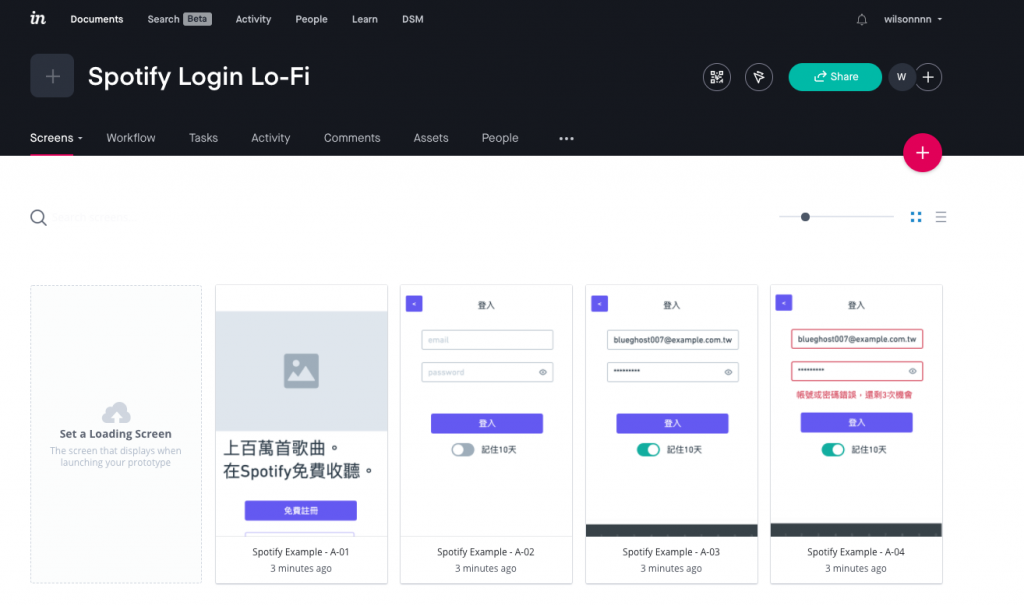Click the search magnifier icon

(39, 217)
